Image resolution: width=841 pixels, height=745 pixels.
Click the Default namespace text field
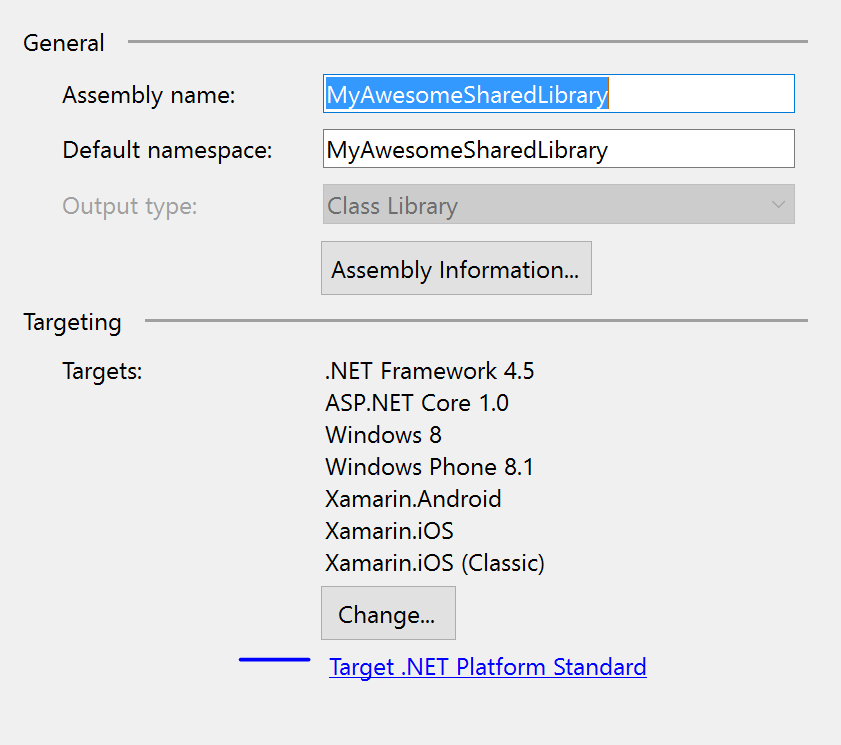pyautogui.click(x=557, y=148)
